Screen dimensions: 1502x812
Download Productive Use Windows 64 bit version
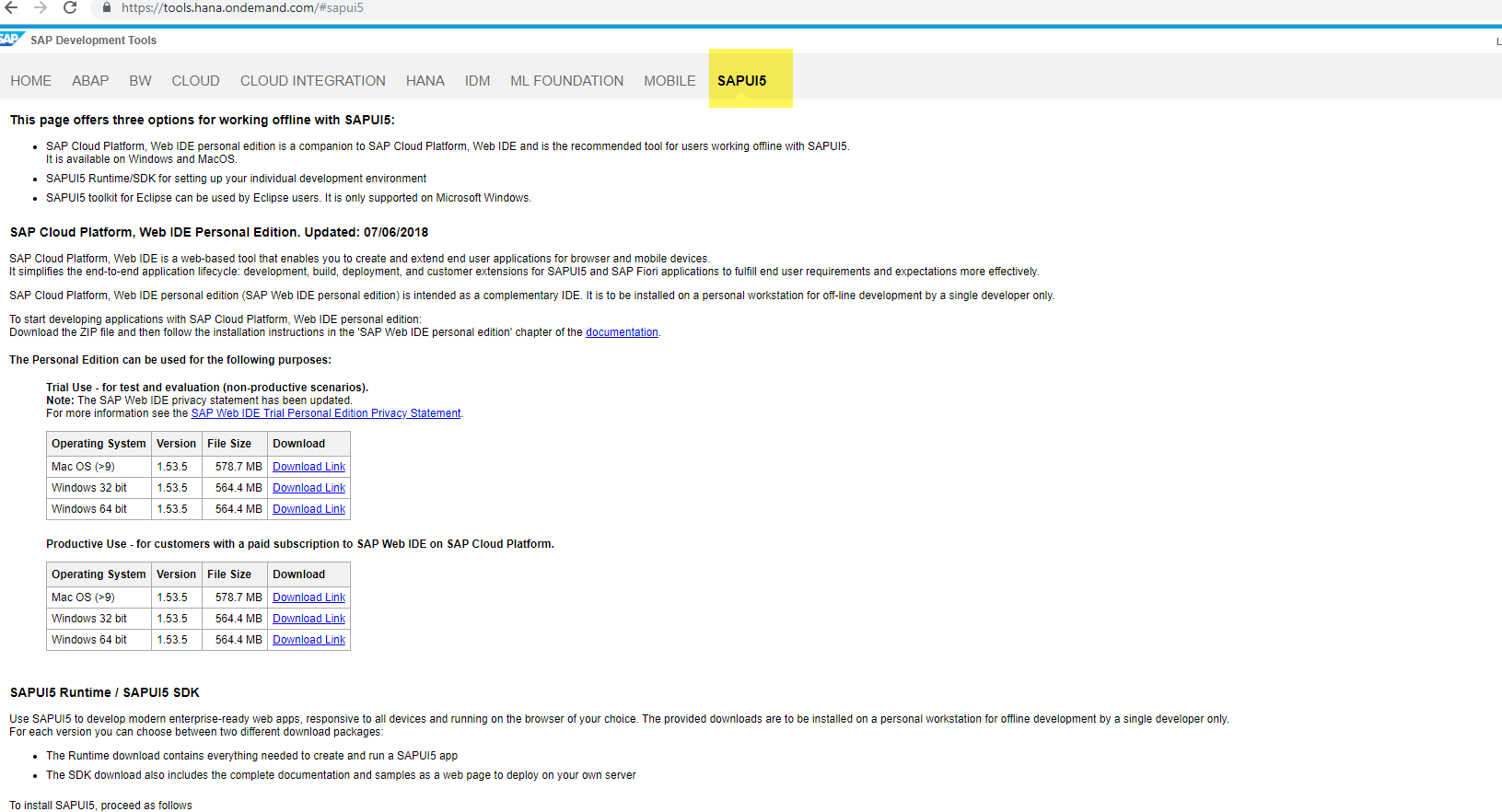(x=309, y=640)
